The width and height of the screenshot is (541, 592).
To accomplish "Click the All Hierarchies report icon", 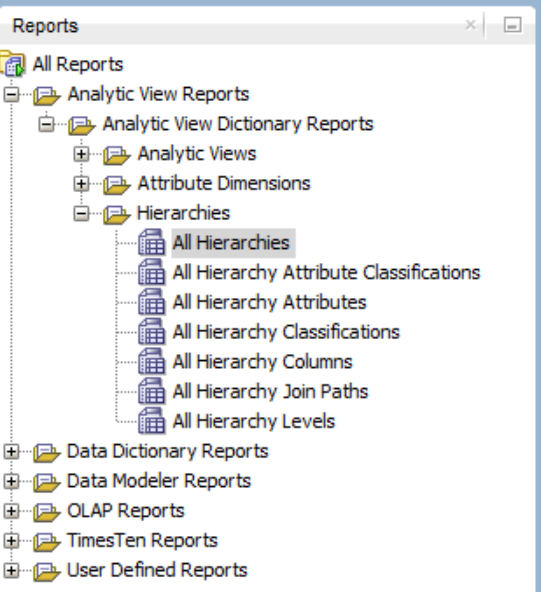I will (x=151, y=242).
